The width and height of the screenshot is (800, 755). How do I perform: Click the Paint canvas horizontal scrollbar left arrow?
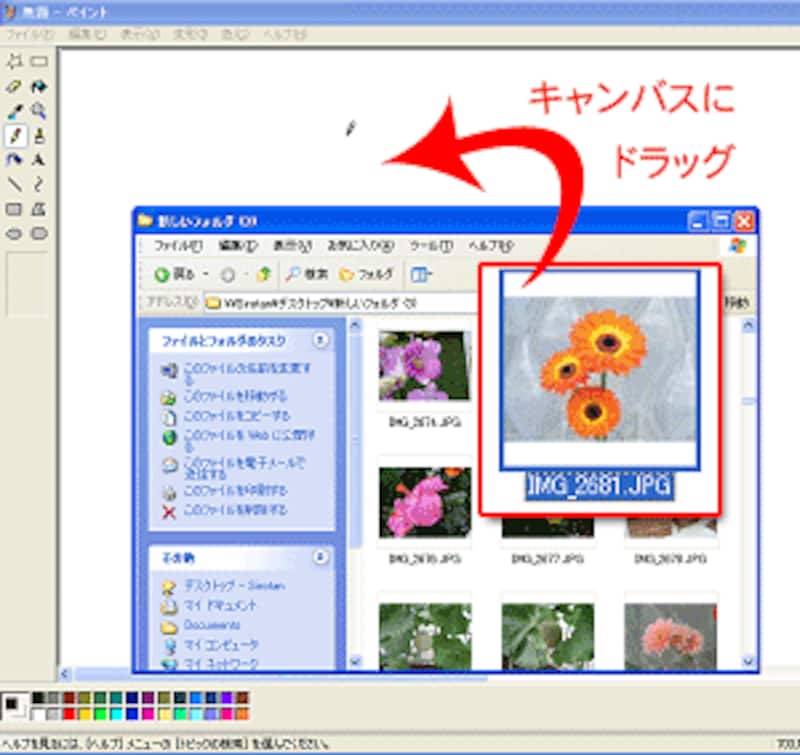[x=65, y=674]
